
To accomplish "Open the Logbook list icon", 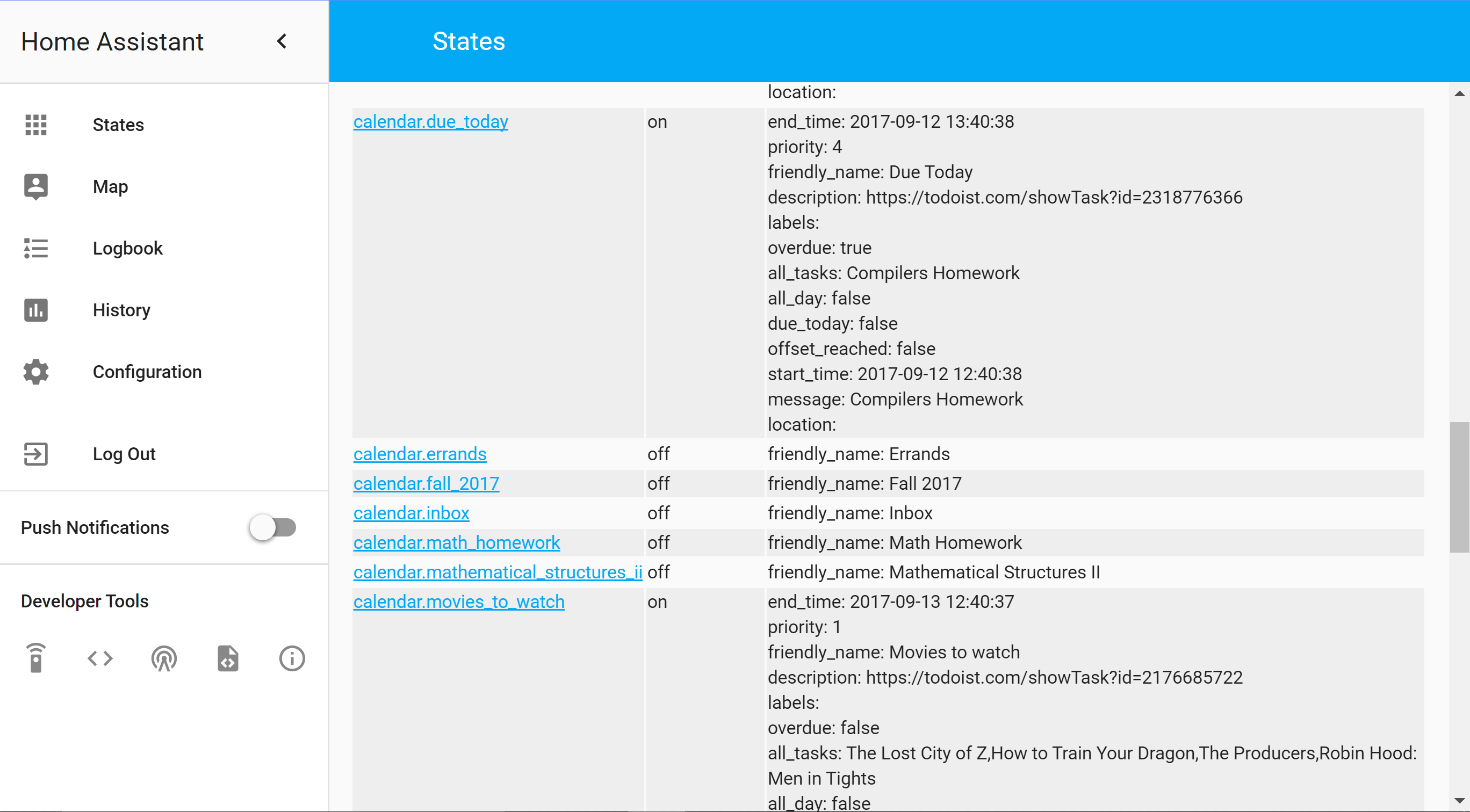I will click(36, 248).
